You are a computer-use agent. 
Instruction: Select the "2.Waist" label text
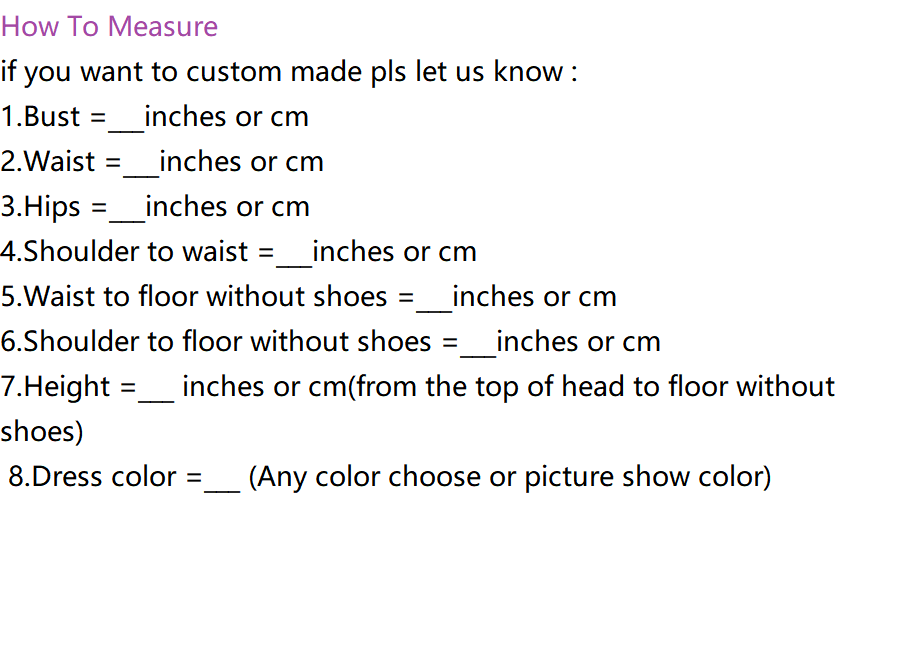pos(48,162)
